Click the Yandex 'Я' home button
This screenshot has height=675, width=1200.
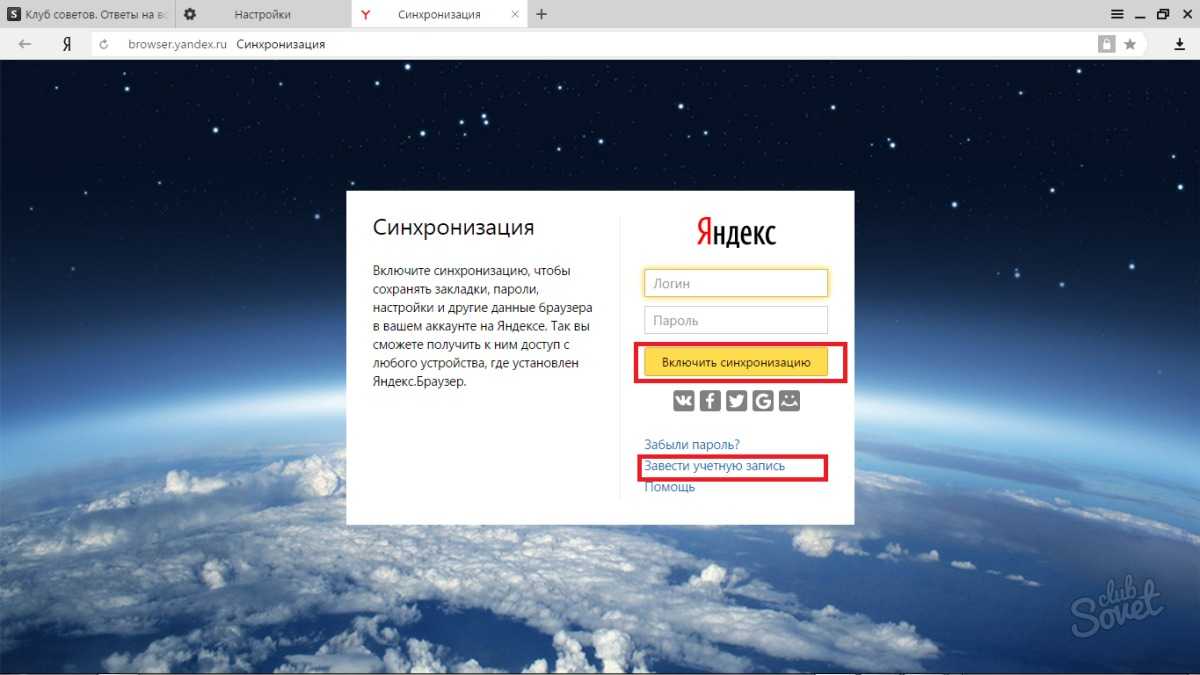(66, 44)
